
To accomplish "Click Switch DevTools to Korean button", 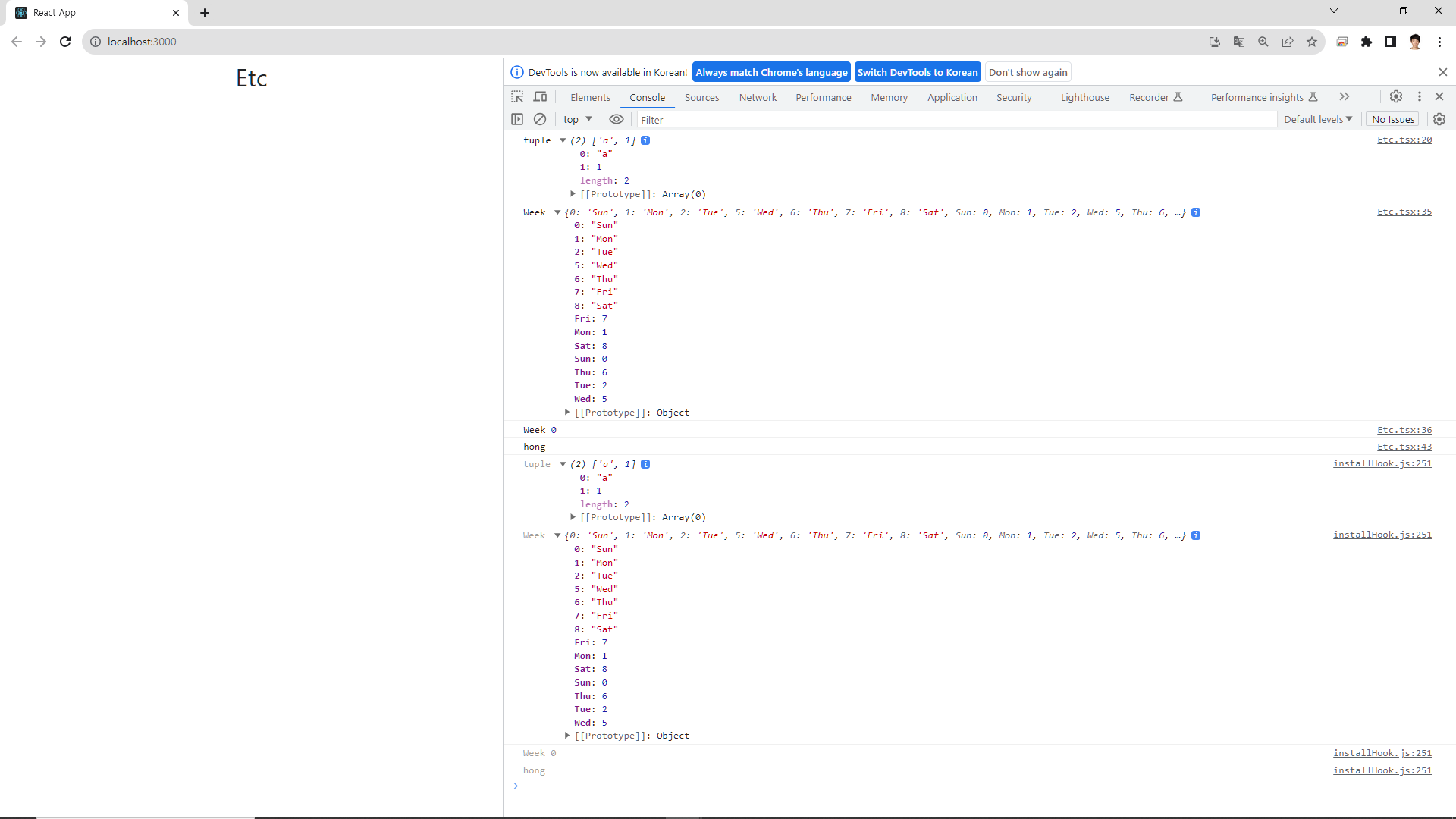I will click(917, 72).
